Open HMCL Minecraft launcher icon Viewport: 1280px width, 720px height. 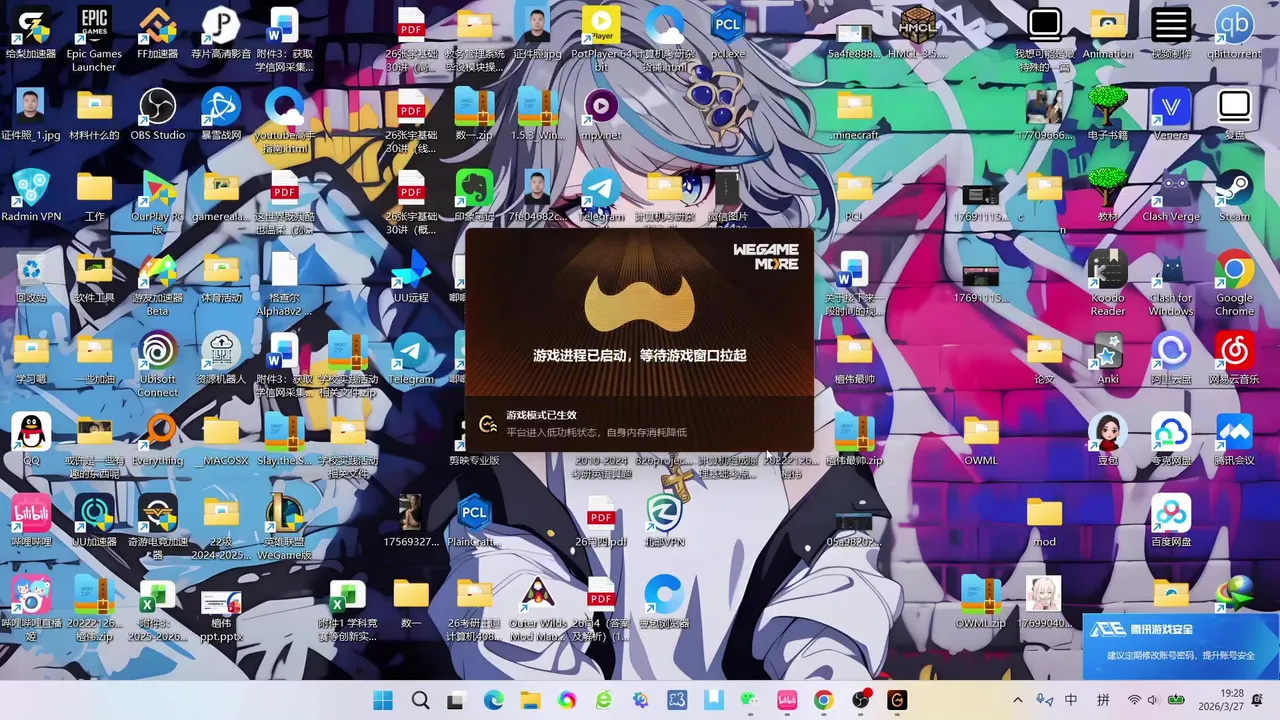coord(918,33)
